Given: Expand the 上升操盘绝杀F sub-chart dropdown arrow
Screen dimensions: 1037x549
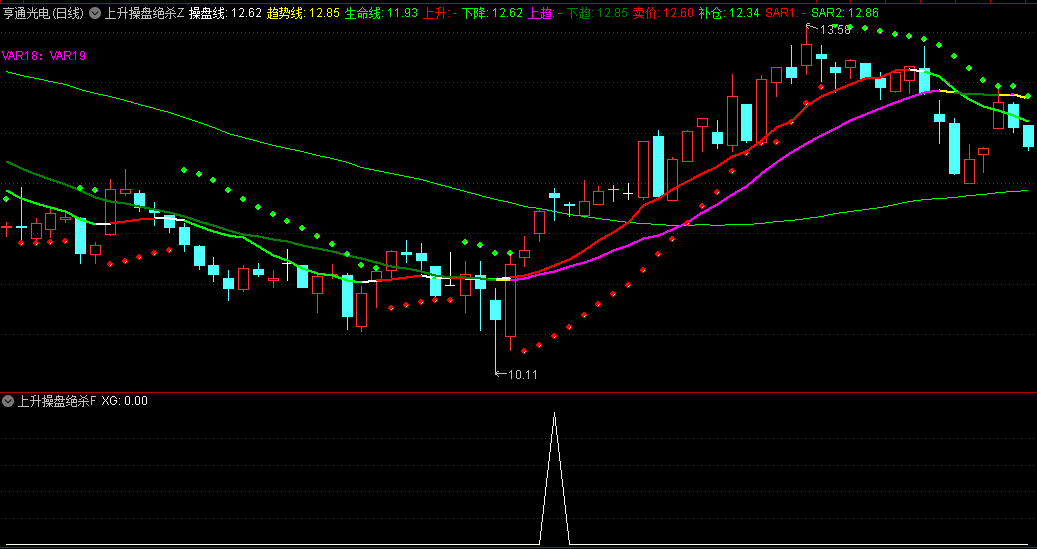Looking at the screenshot, I should [x=8, y=401].
